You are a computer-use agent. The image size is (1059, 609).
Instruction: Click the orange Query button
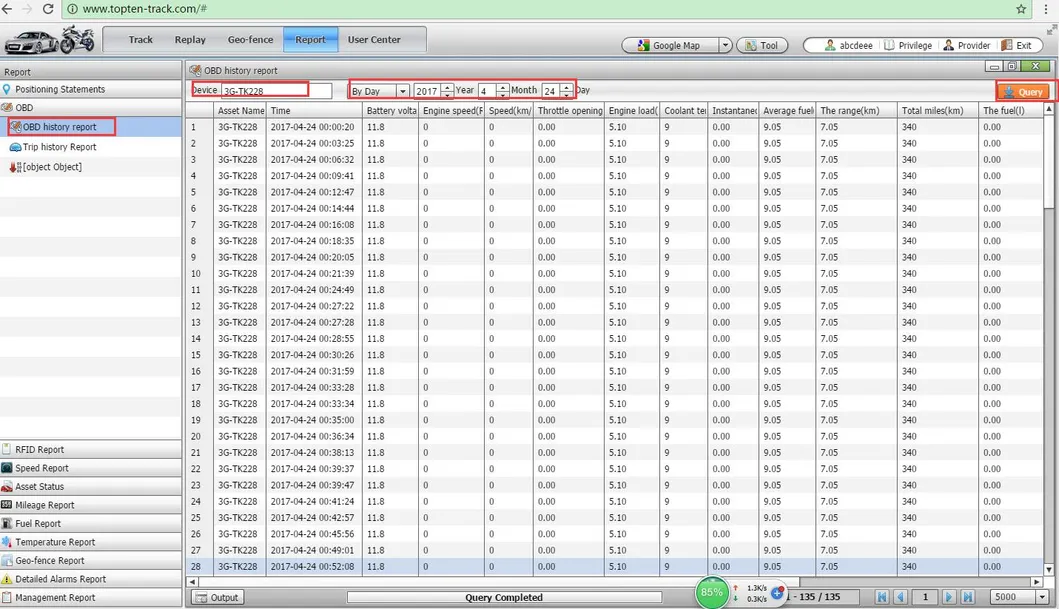point(1023,91)
